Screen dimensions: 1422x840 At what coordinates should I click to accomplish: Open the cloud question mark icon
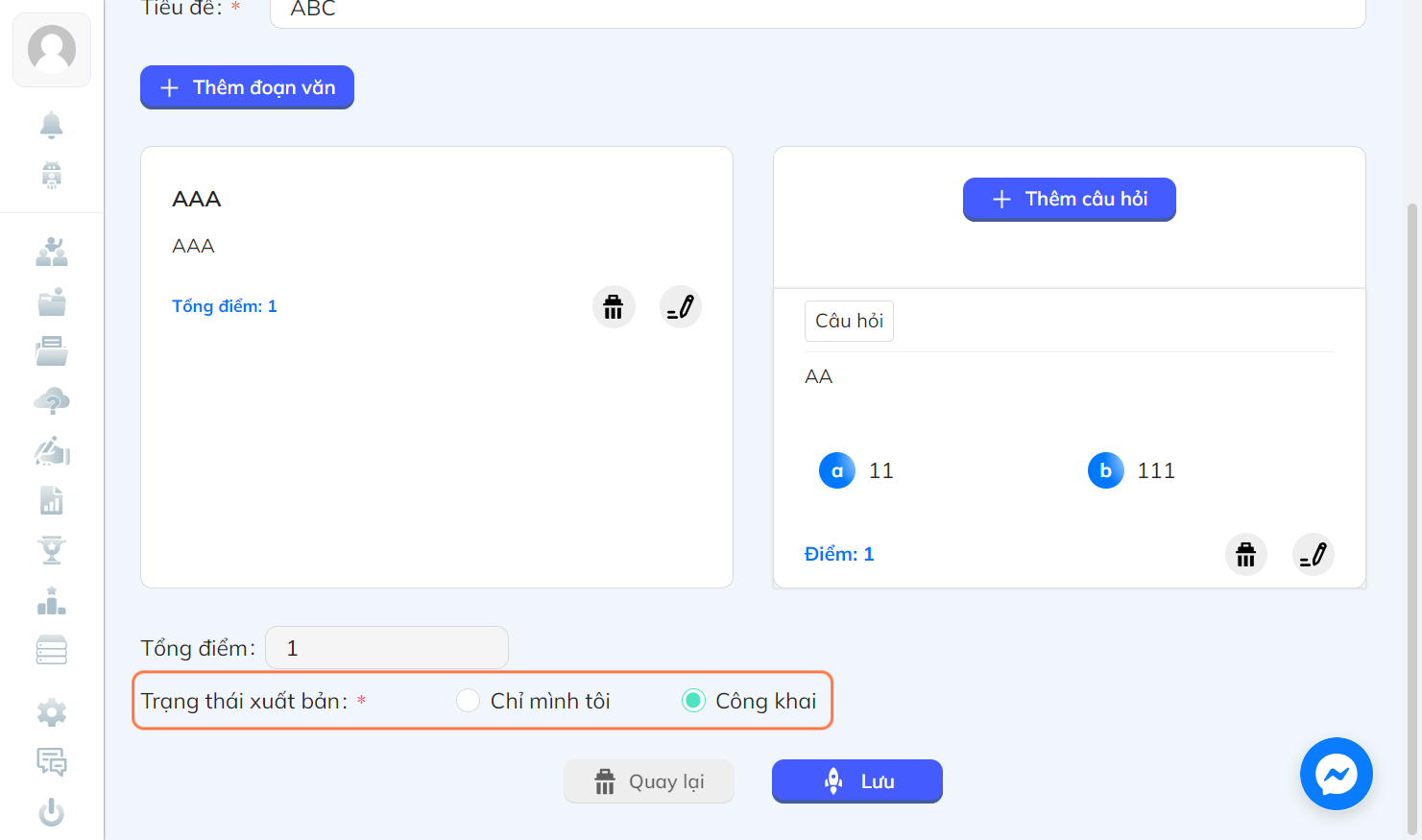click(52, 400)
